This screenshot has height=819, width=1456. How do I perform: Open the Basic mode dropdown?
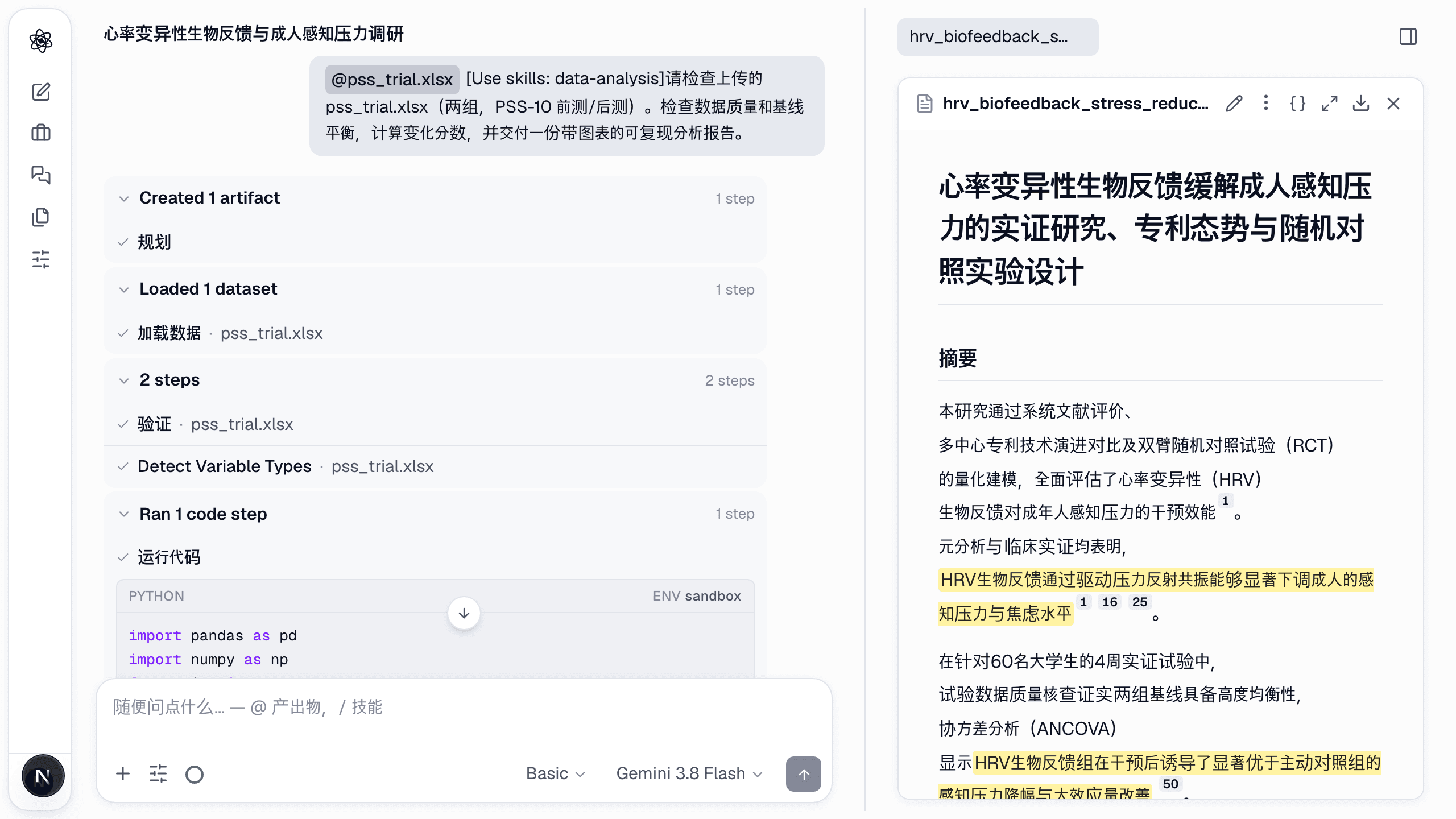coord(556,774)
